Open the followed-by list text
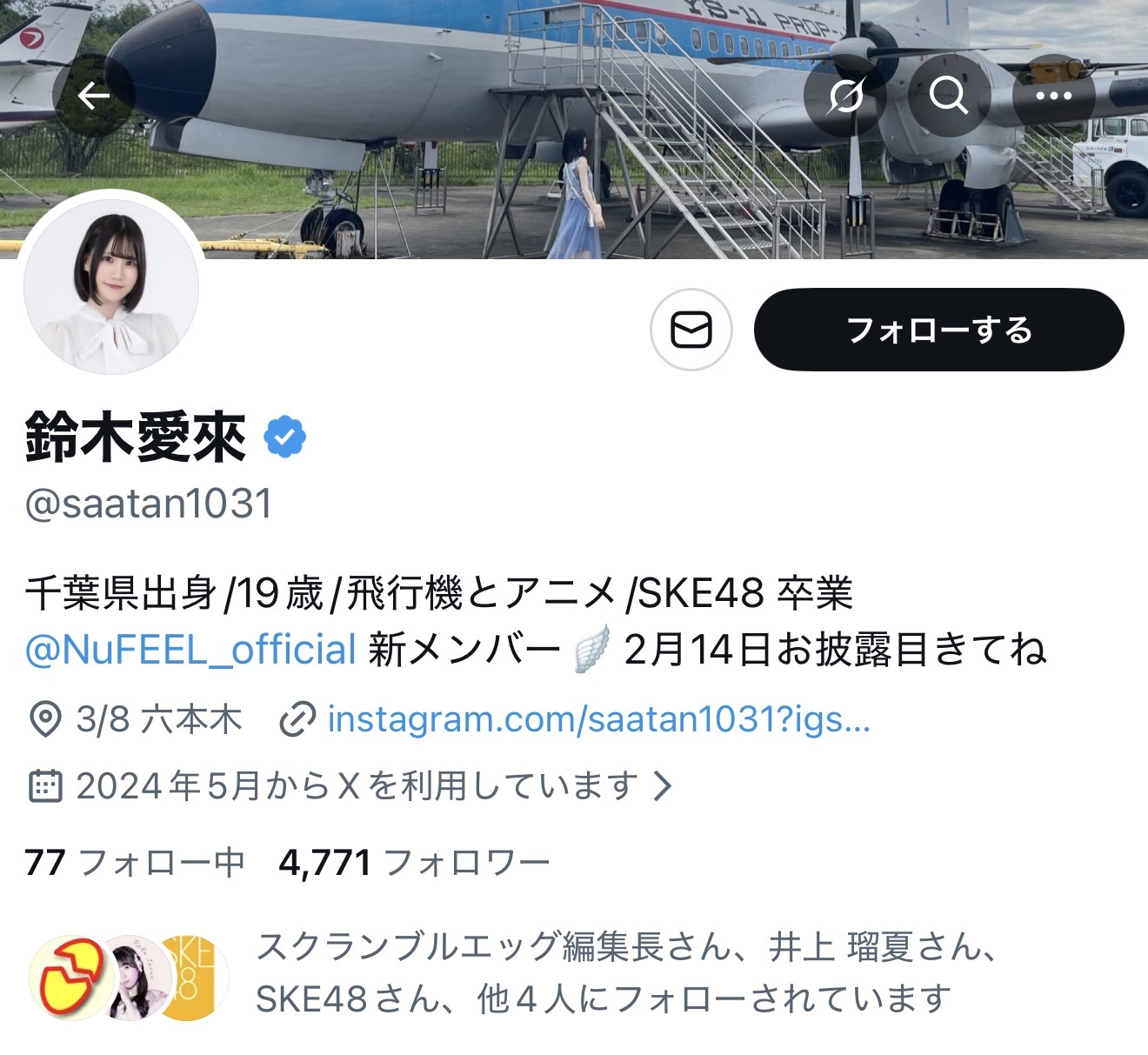Screen dimensions: 1148x1055 626,973
